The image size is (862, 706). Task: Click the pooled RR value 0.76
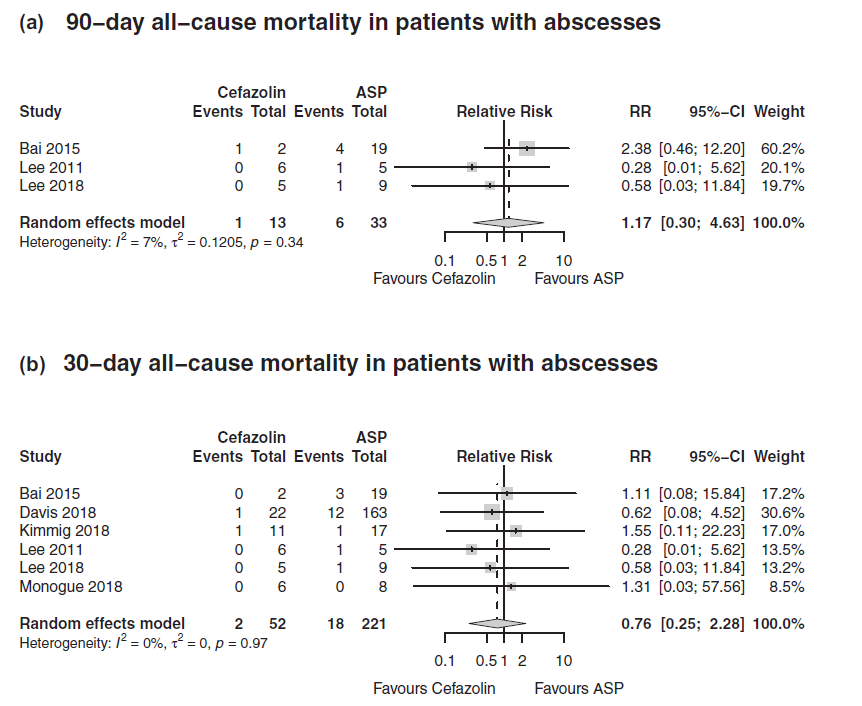point(636,623)
